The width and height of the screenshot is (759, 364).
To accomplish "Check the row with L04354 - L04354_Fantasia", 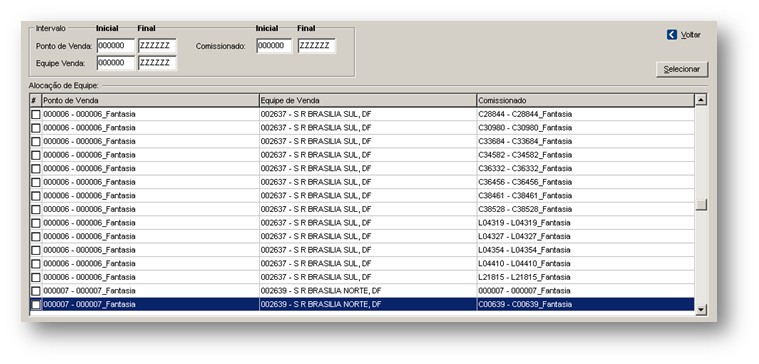I will [x=36, y=250].
